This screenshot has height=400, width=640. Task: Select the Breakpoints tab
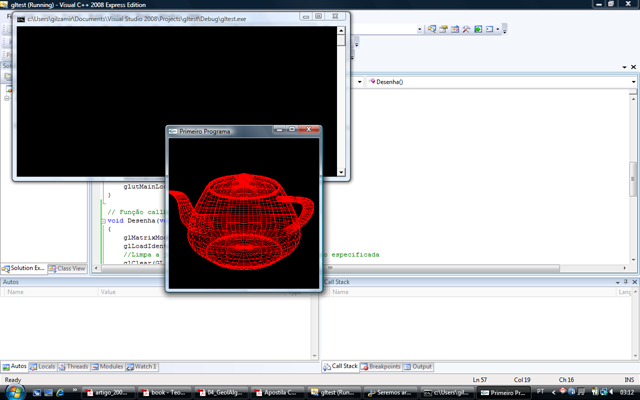click(x=380, y=367)
